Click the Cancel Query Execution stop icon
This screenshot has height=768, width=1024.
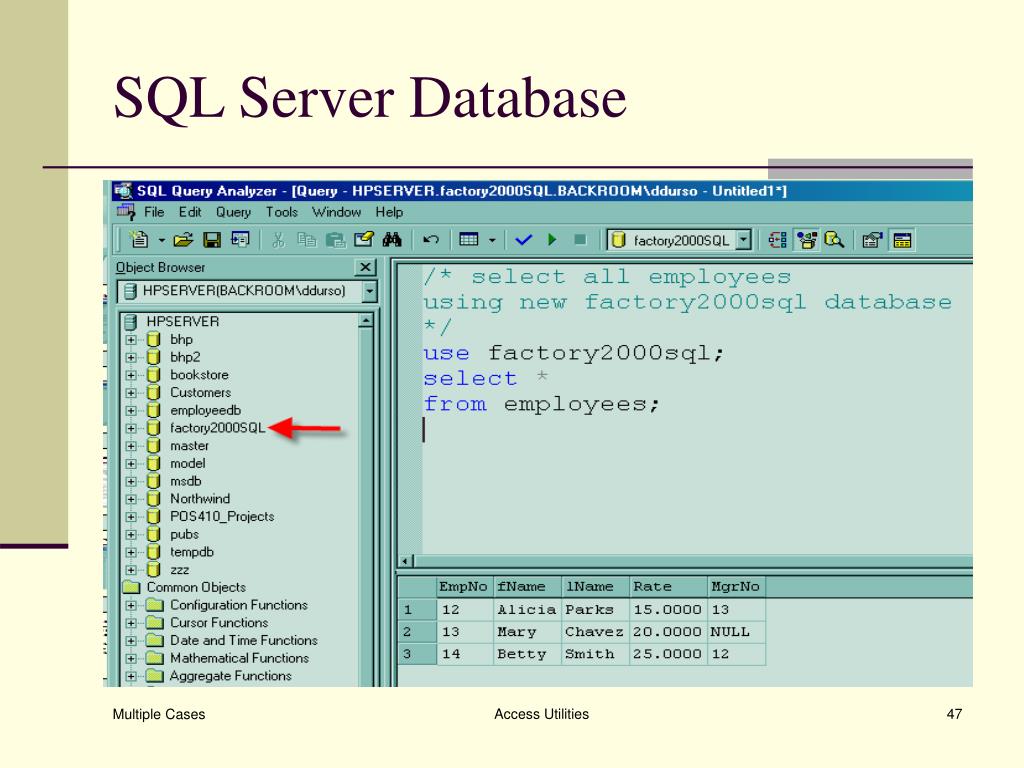click(x=580, y=240)
